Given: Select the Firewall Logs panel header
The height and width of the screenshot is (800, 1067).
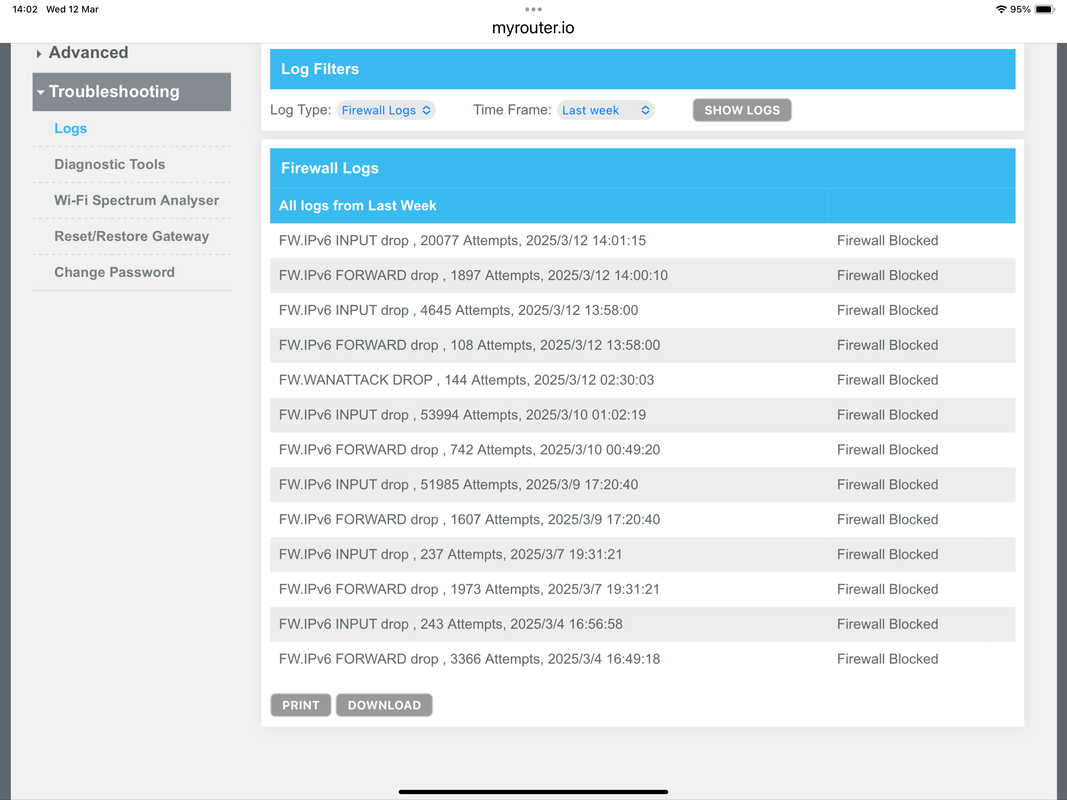Looking at the screenshot, I should click(x=642, y=168).
